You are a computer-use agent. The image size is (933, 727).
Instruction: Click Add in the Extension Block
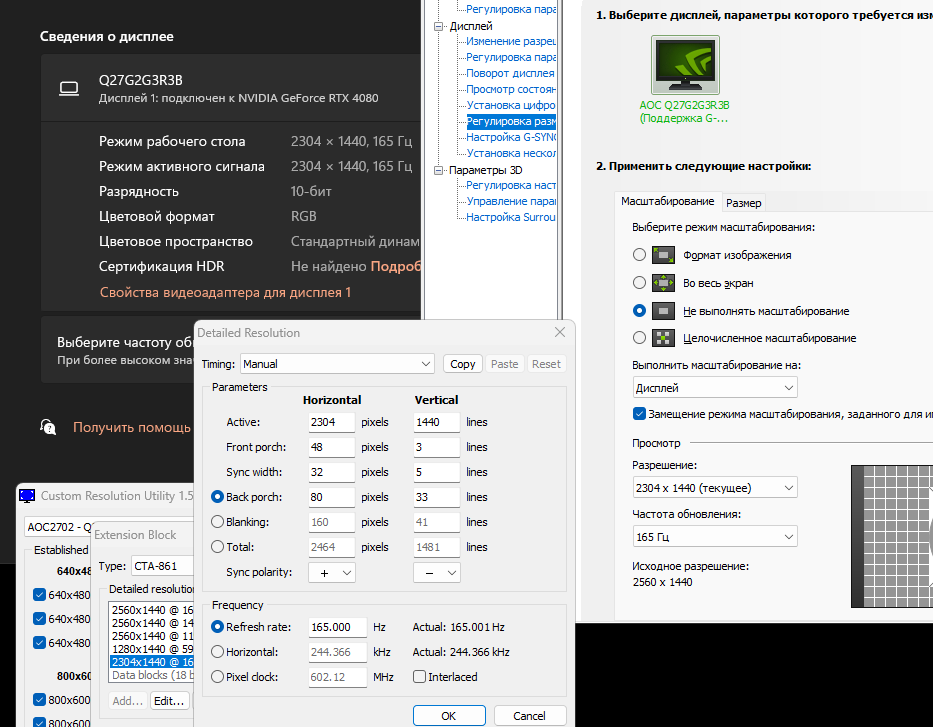[127, 701]
